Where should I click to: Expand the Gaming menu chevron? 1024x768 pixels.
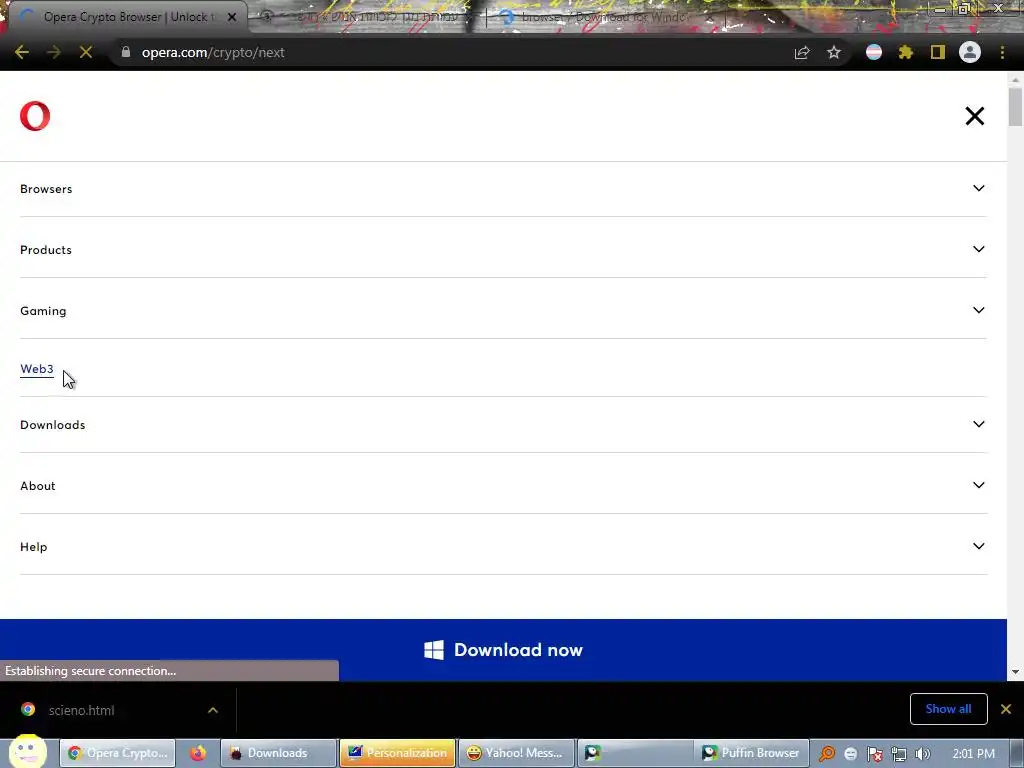[978, 310]
